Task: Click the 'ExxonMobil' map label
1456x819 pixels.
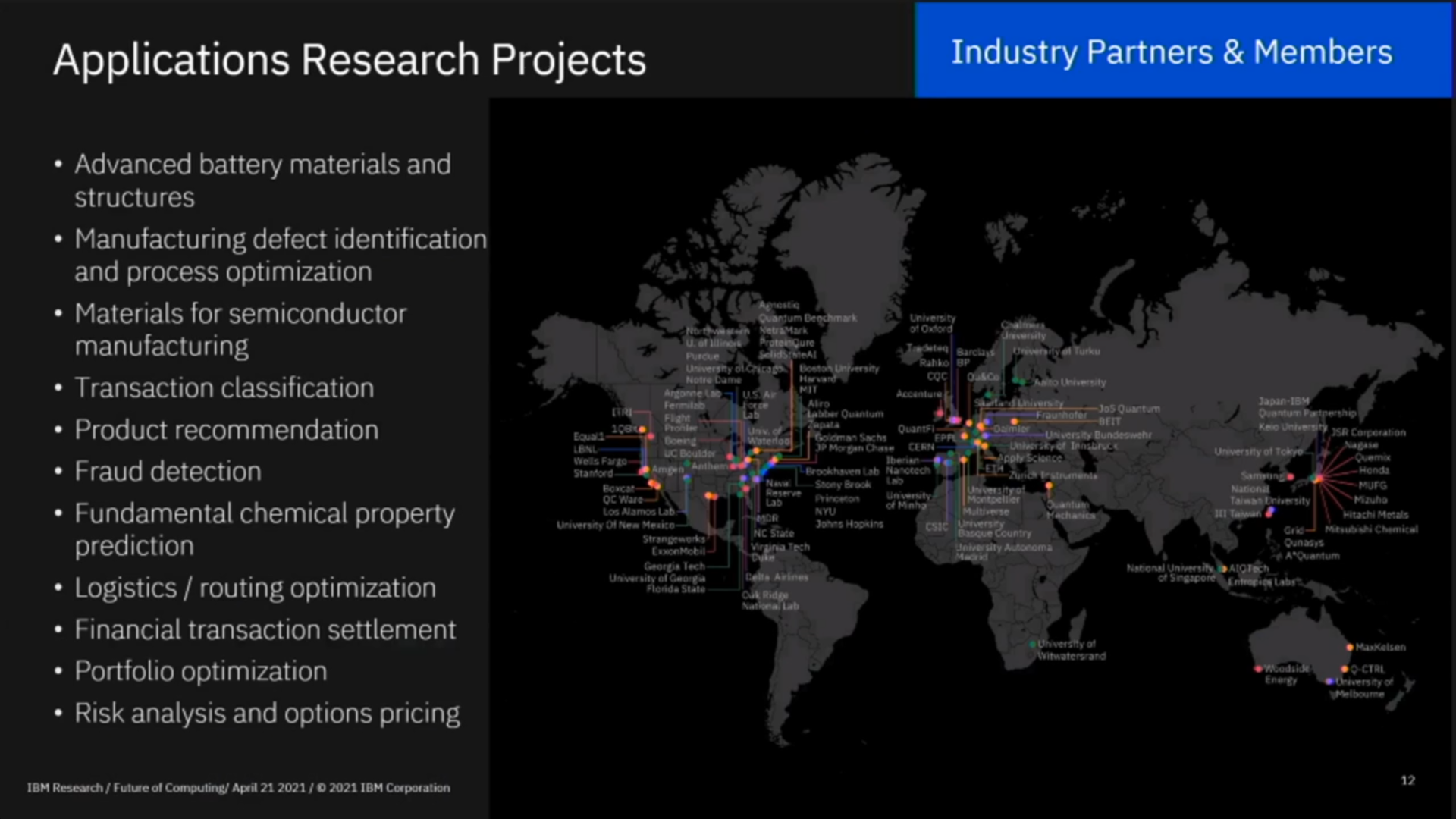Action: (678, 551)
